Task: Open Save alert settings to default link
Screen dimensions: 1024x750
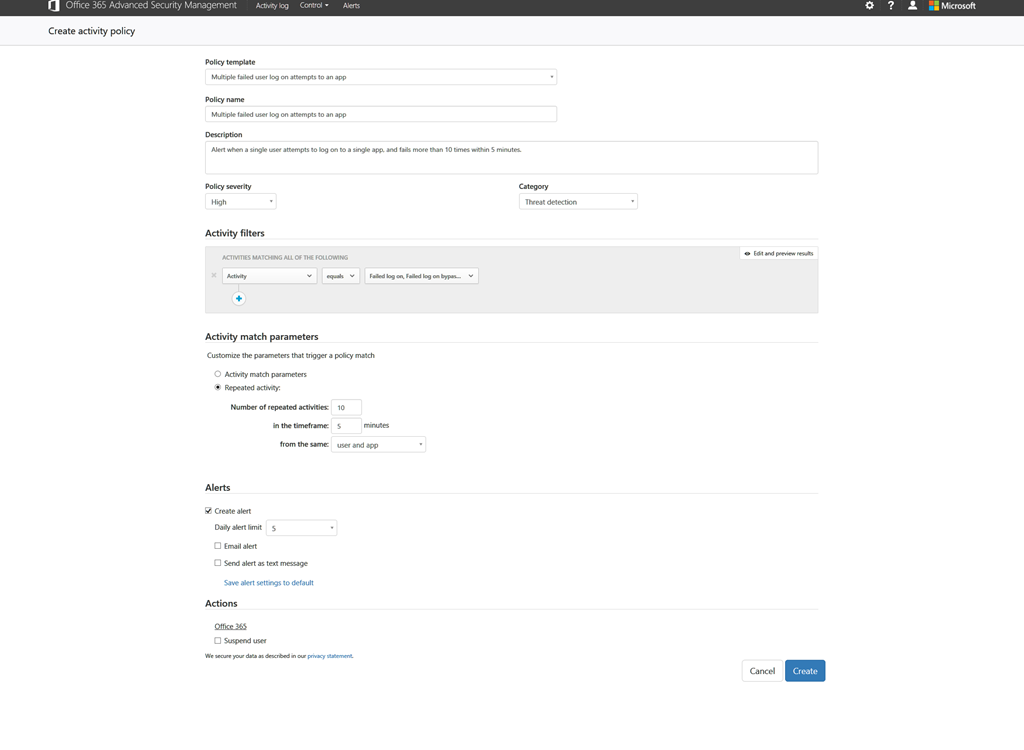Action: (269, 583)
